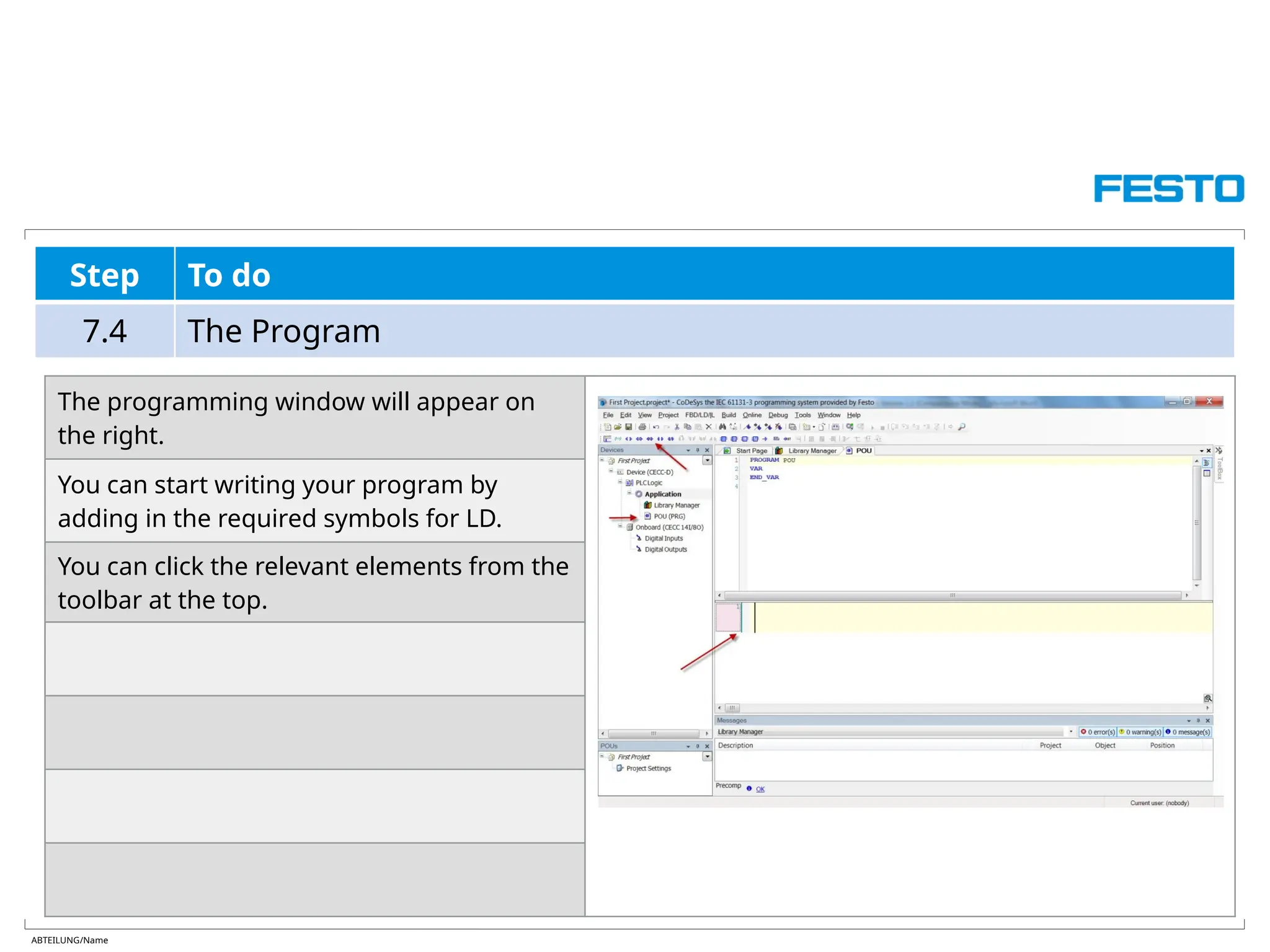Toggle the 0 warning(s) filter
Image resolution: width=1270 pixels, height=952 pixels.
point(1140,732)
